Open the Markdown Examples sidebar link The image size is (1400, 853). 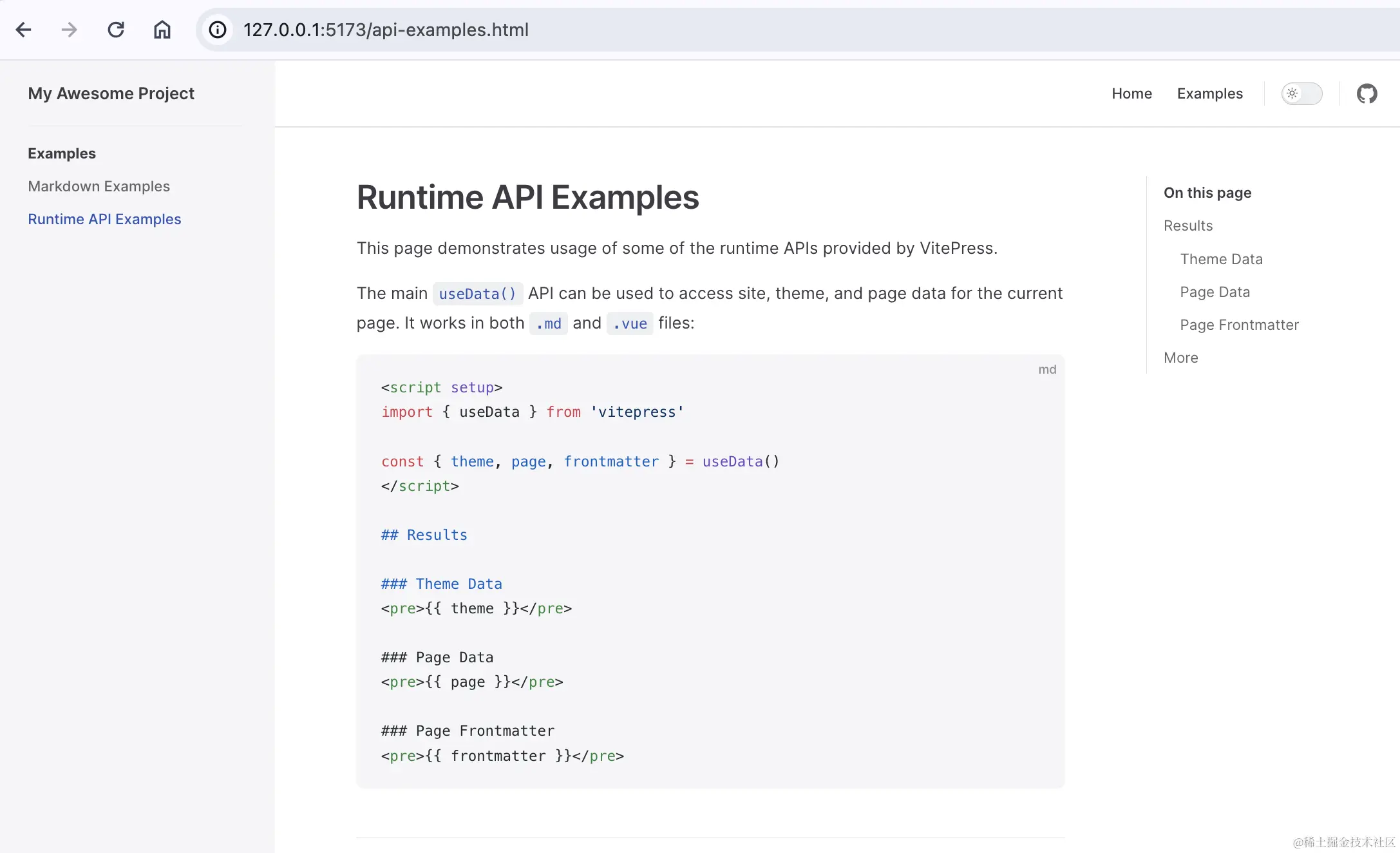[99, 186]
